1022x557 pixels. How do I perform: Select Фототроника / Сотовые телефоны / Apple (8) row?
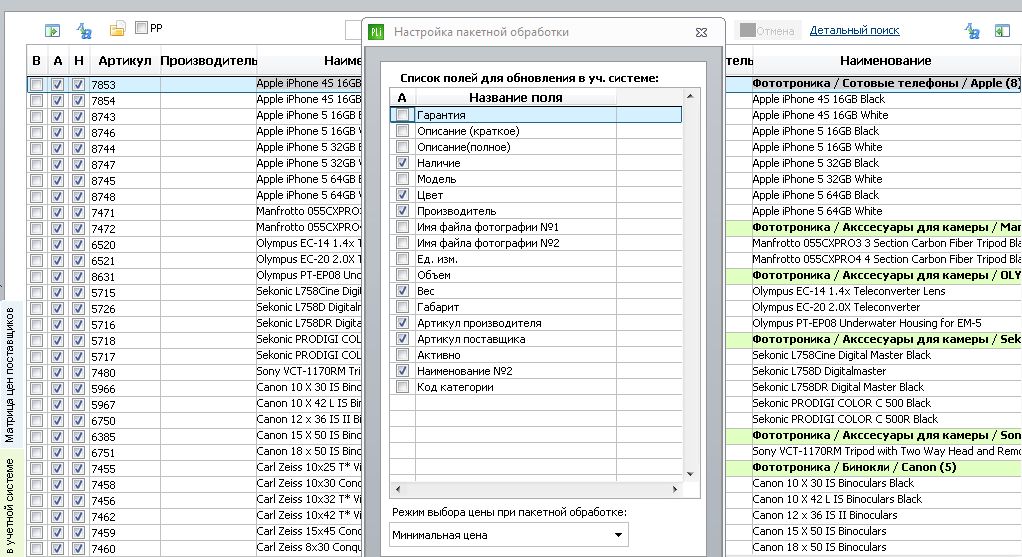tap(886, 83)
